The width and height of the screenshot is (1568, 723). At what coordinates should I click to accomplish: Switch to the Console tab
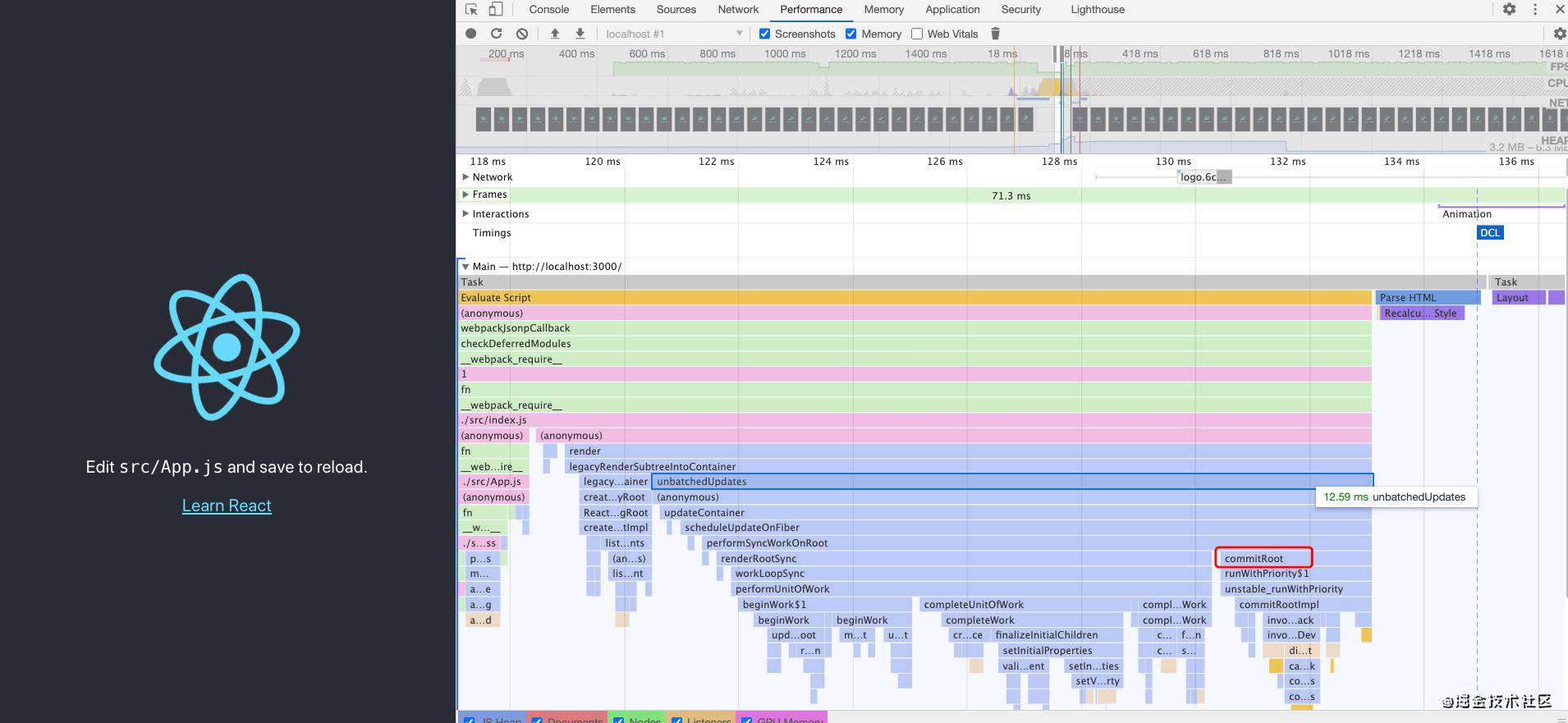548,10
